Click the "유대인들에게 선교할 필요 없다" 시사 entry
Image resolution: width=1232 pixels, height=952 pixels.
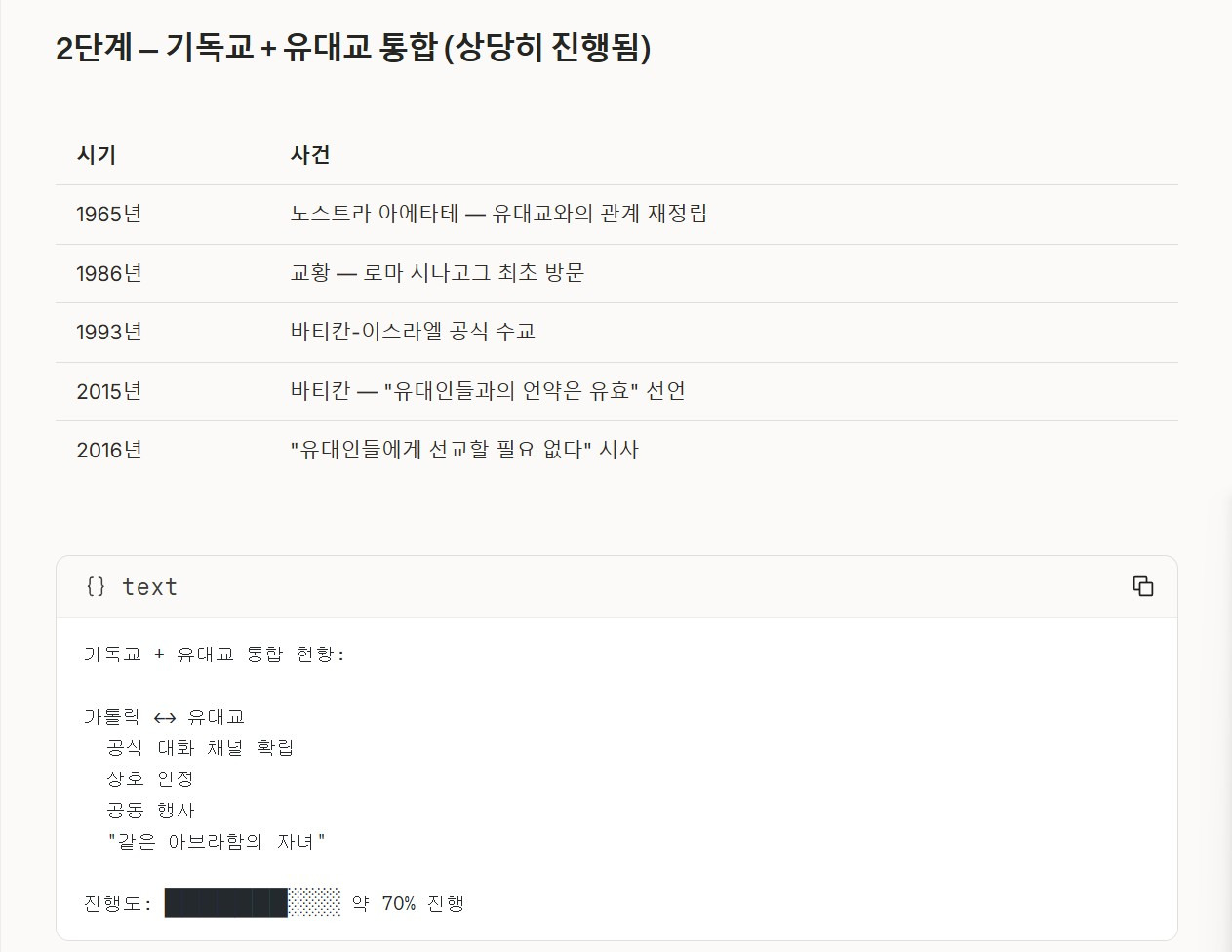point(464,450)
